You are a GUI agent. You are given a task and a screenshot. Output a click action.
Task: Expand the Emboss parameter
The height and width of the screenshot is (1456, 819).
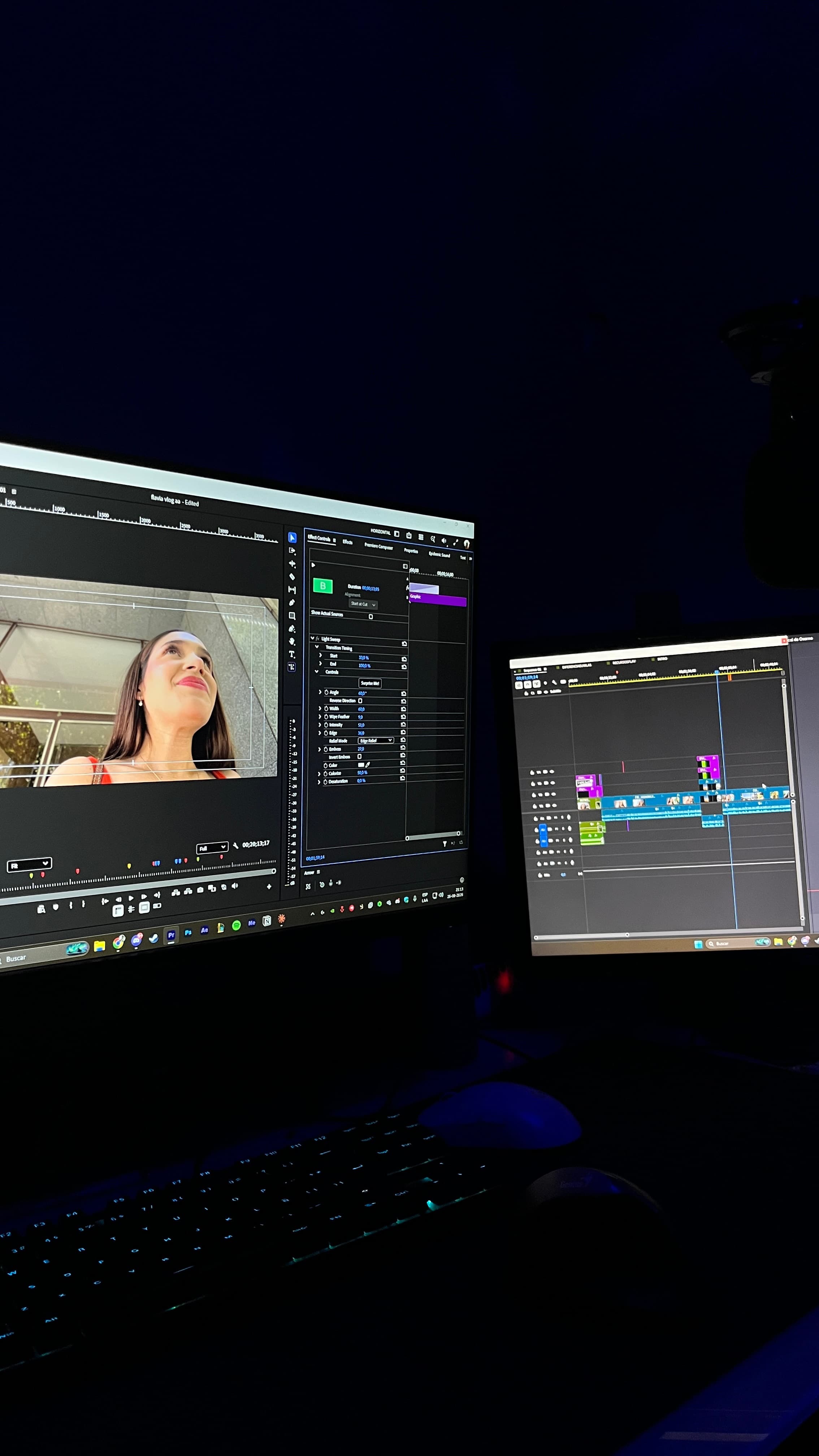pos(319,749)
